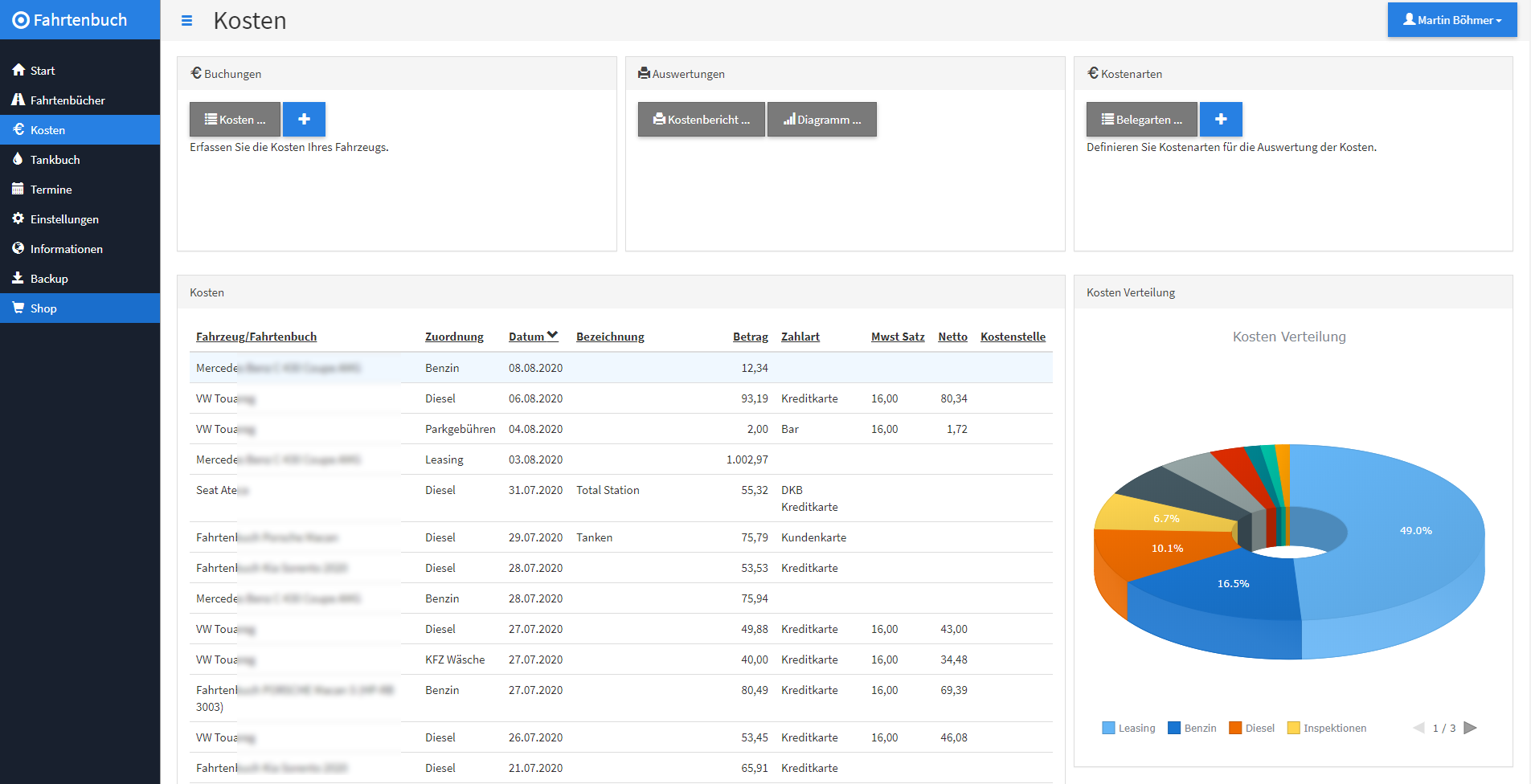This screenshot has height=784, width=1531.
Task: Select the 08.08.2020 Benzin row date
Action: pos(535,368)
